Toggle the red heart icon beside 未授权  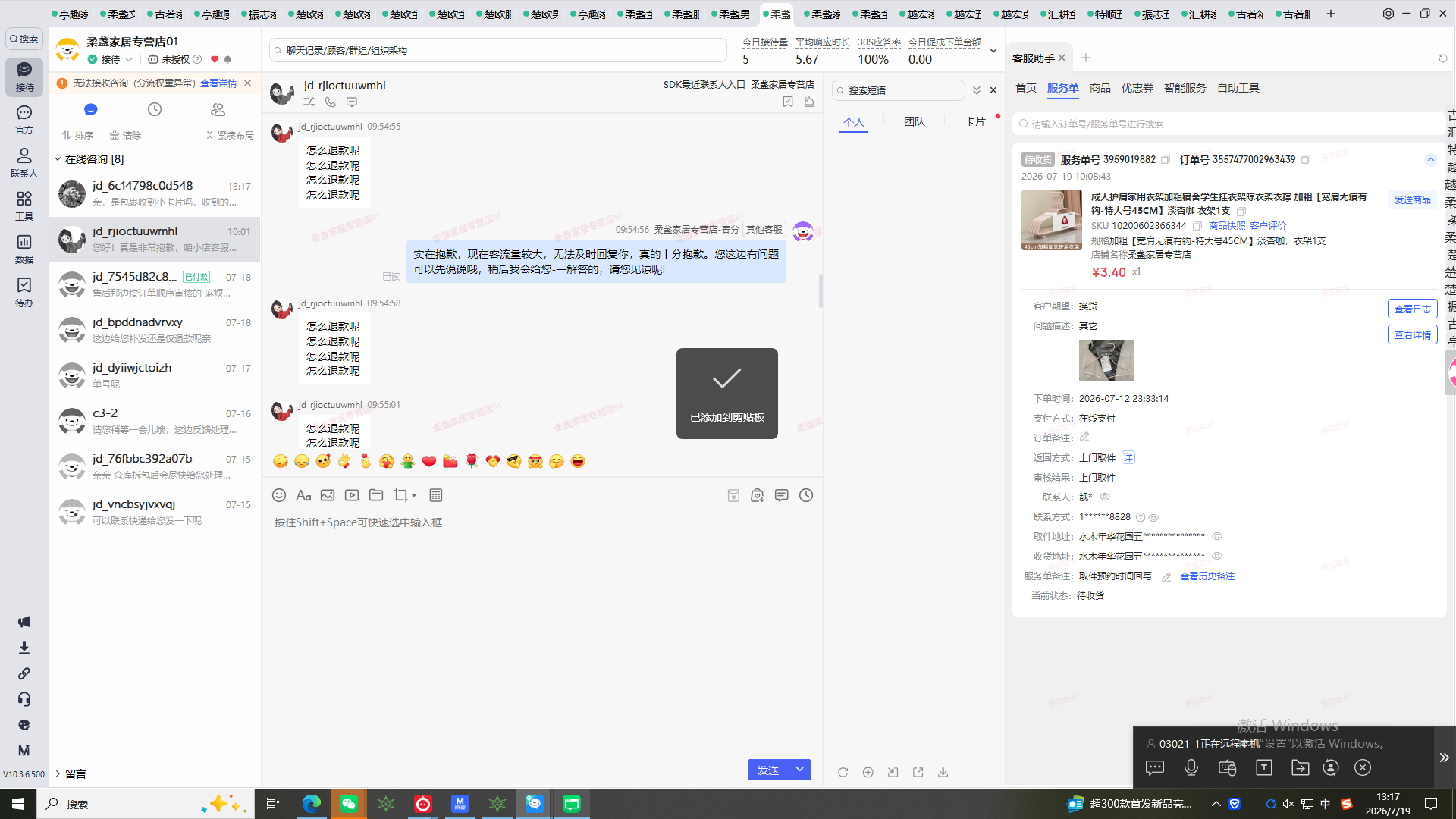pos(215,59)
